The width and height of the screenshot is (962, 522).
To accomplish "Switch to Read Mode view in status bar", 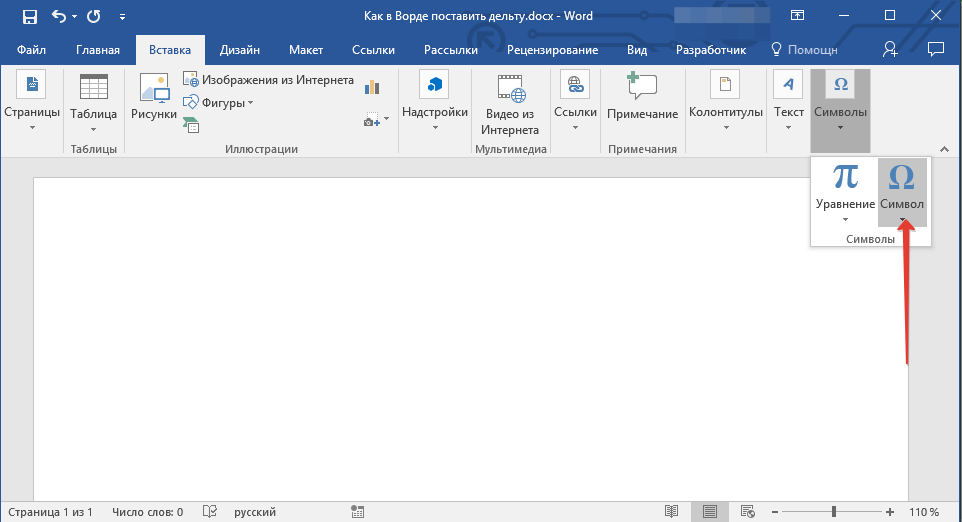I will (x=671, y=512).
